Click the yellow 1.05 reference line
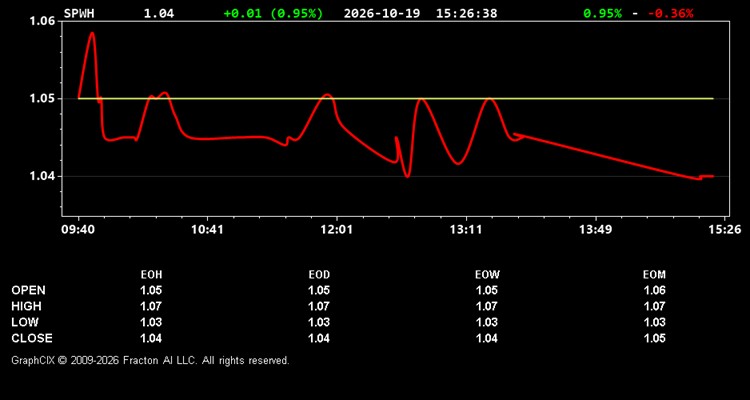 [x=396, y=99]
